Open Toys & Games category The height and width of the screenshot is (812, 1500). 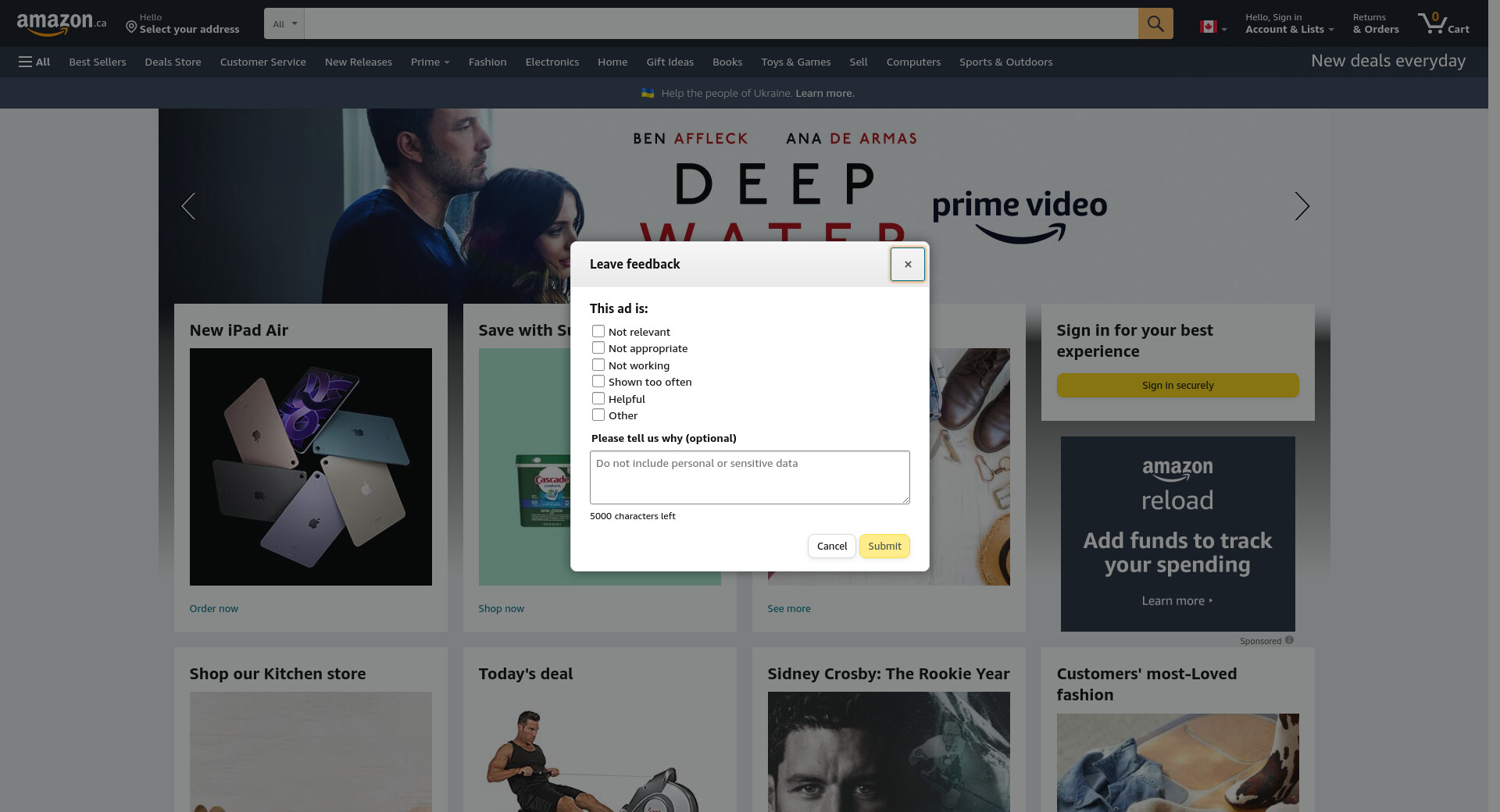(796, 62)
